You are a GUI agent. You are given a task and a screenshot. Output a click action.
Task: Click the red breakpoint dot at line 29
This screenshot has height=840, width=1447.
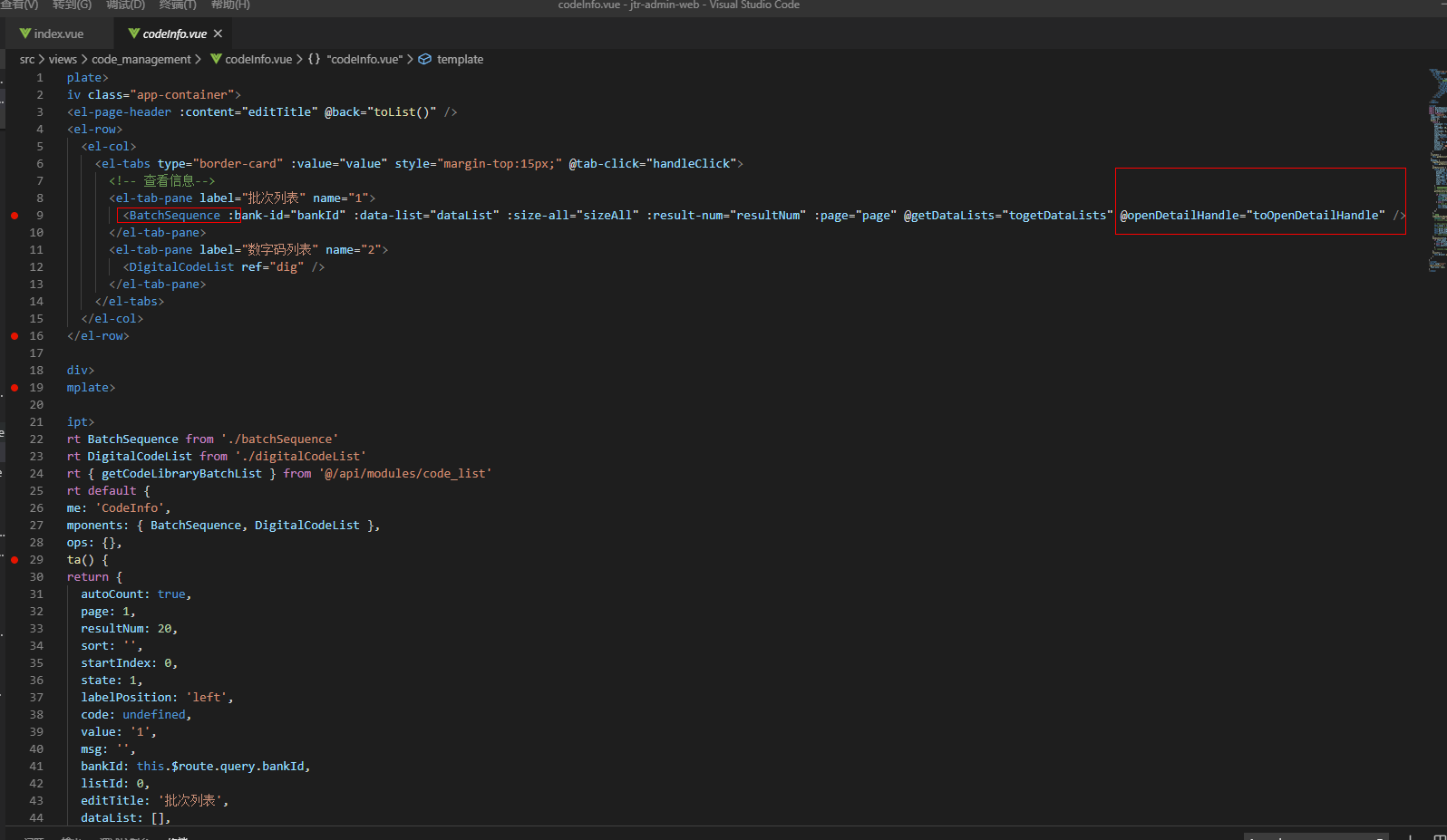pyautogui.click(x=15, y=560)
